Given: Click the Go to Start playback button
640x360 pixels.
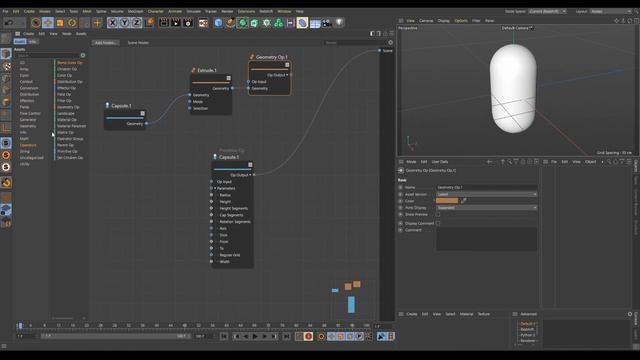Looking at the screenshot, I should coord(224,336).
